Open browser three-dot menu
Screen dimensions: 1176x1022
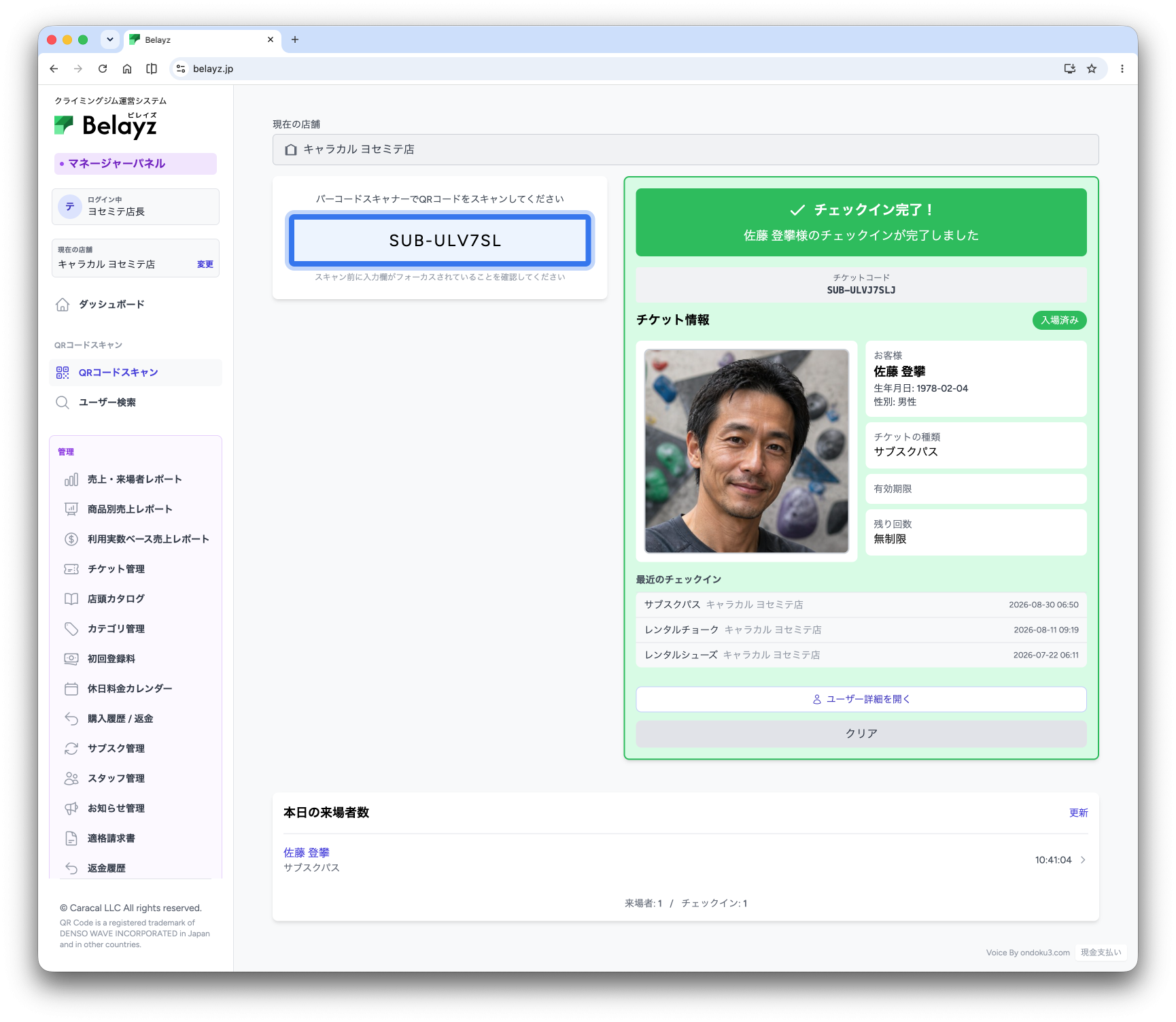pyautogui.click(x=1122, y=69)
